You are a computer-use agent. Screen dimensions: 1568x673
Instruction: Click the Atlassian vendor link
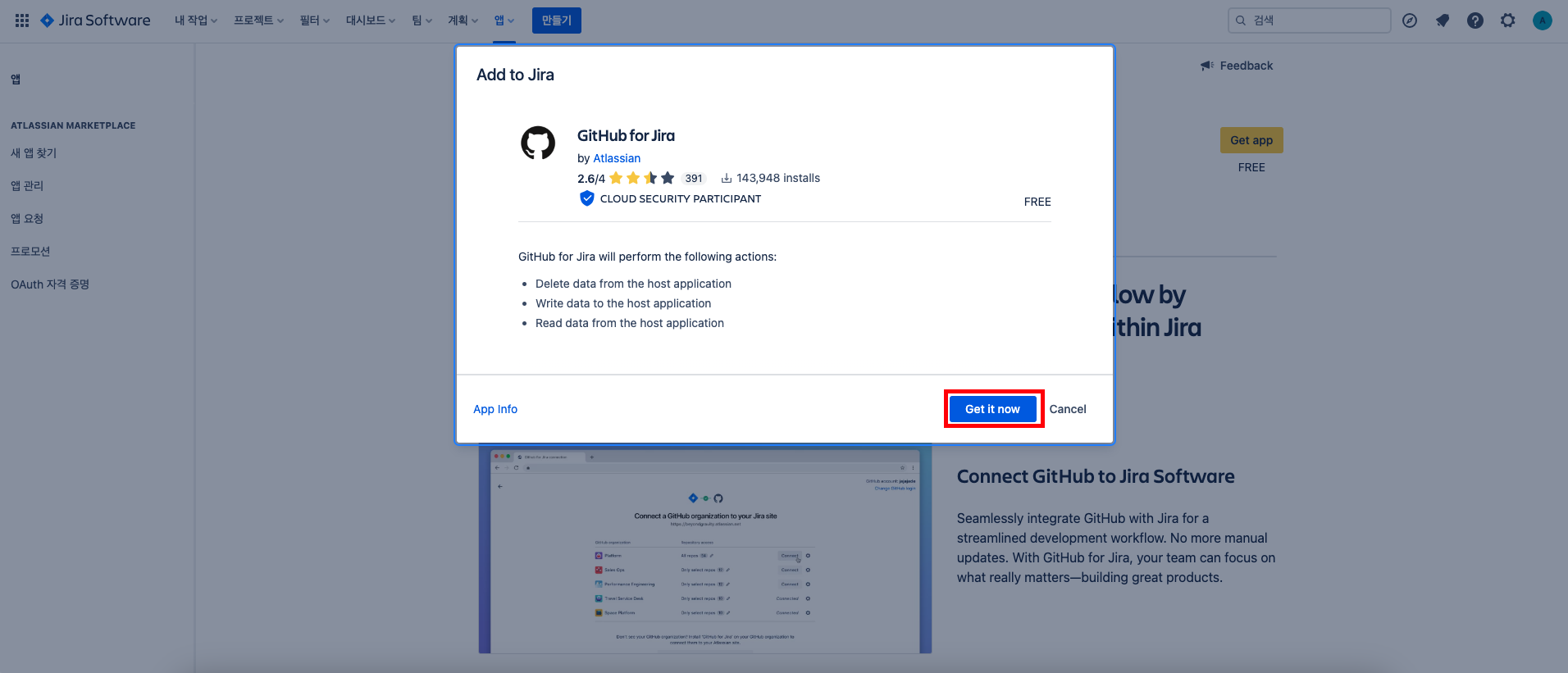617,158
